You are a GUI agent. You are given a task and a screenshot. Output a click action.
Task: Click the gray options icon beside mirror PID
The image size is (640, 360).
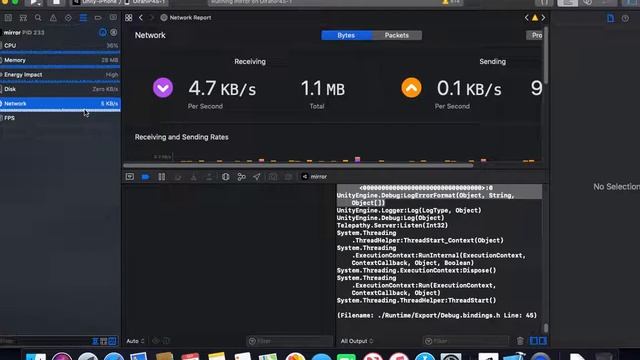[x=114, y=33]
